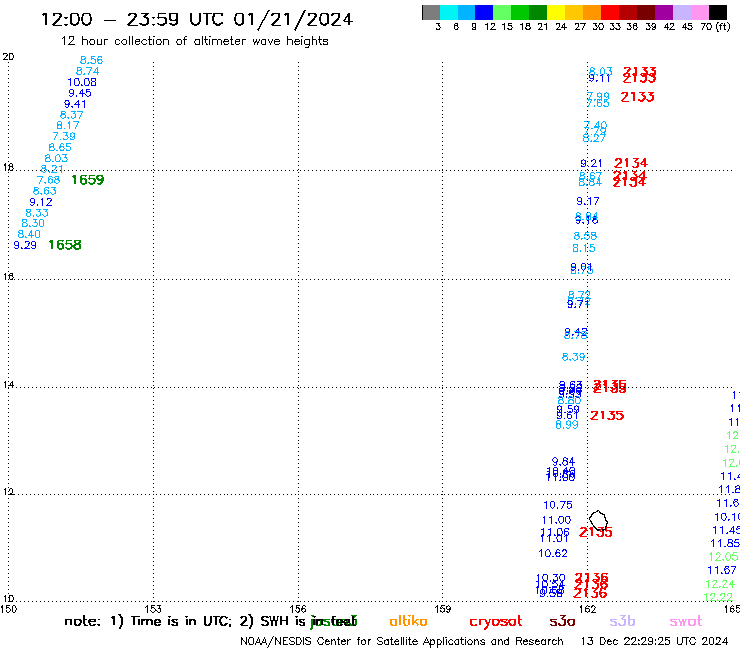Click the longitude axis label "150"

point(8,609)
